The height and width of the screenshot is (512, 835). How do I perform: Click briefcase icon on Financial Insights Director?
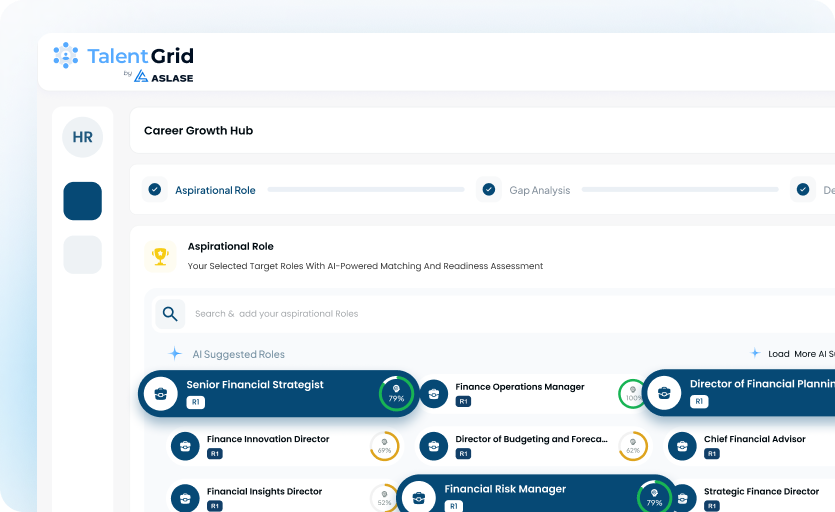tap(185, 498)
